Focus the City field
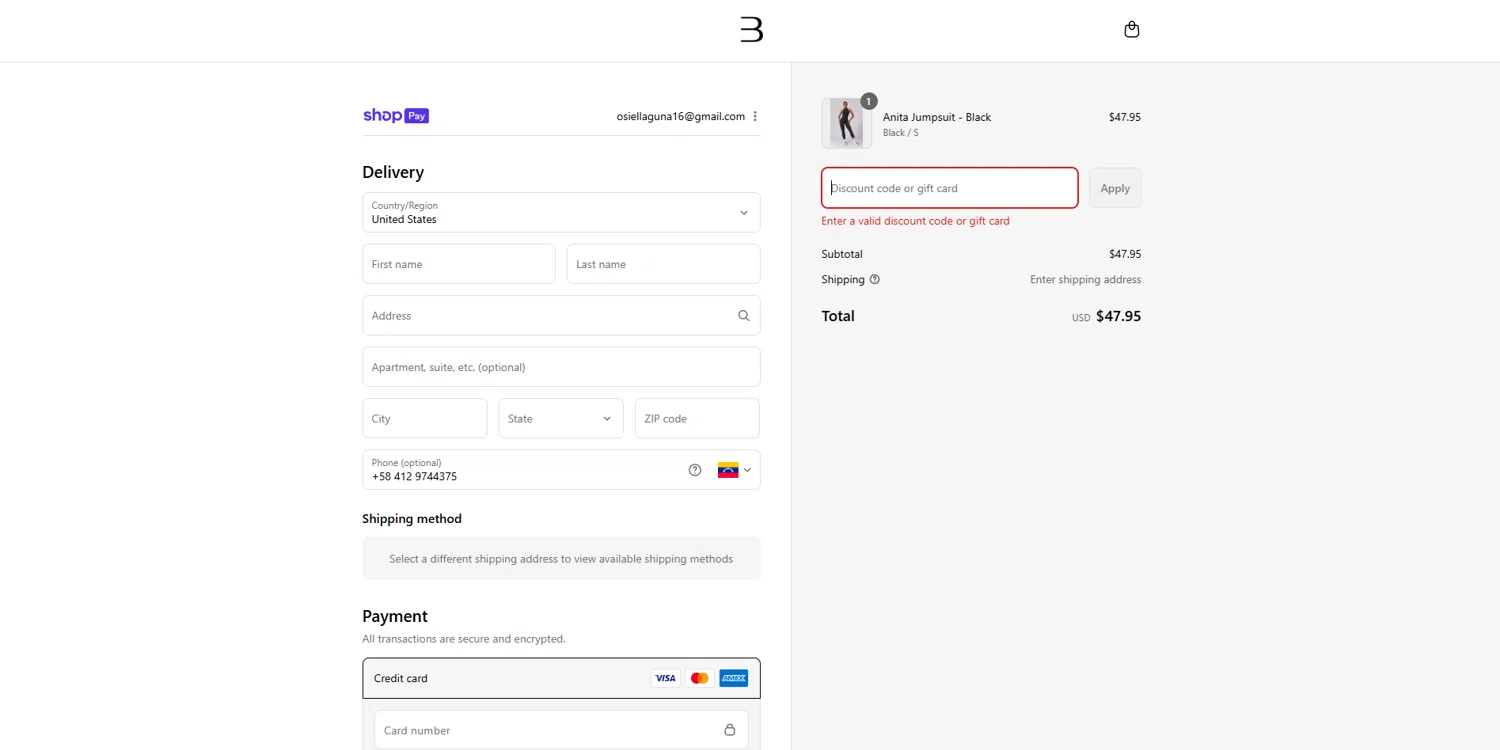Screen dimensions: 1500x750 pos(425,418)
